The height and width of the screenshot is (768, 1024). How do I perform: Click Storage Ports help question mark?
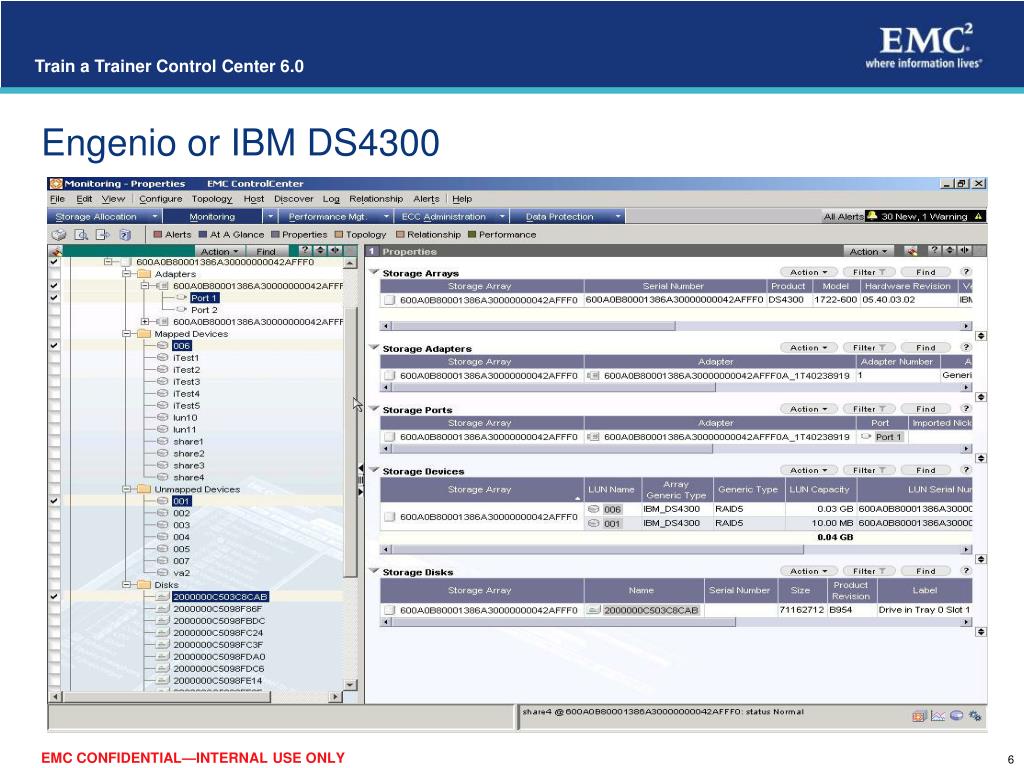coord(966,409)
